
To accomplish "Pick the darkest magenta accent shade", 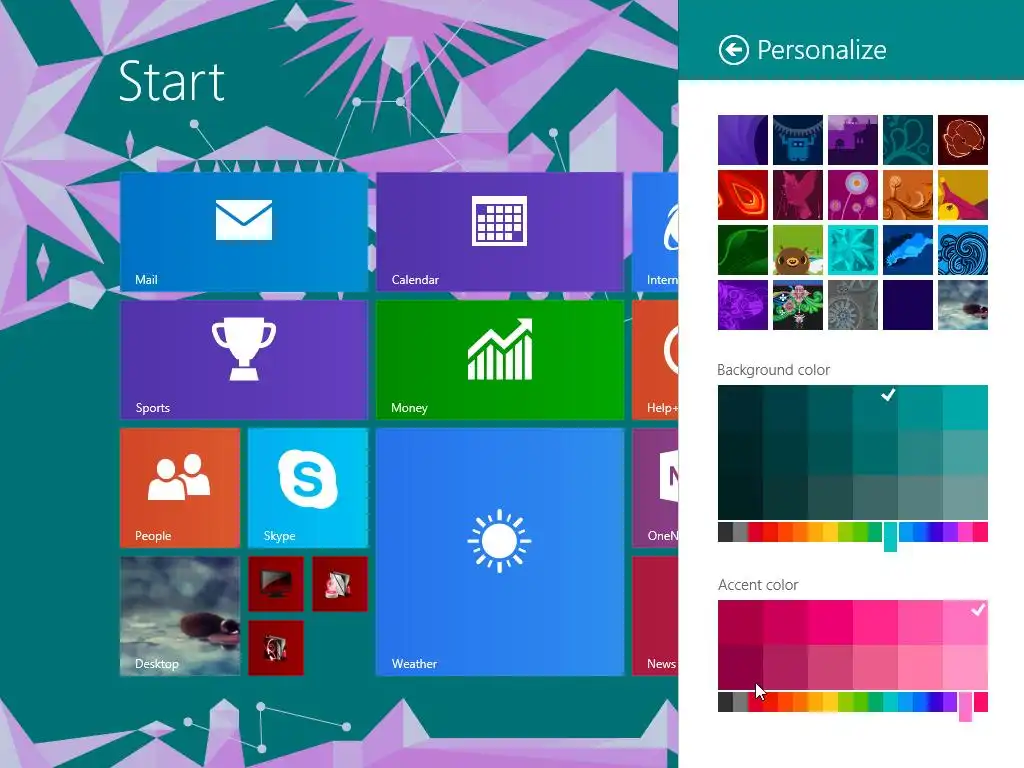I will click(740, 667).
